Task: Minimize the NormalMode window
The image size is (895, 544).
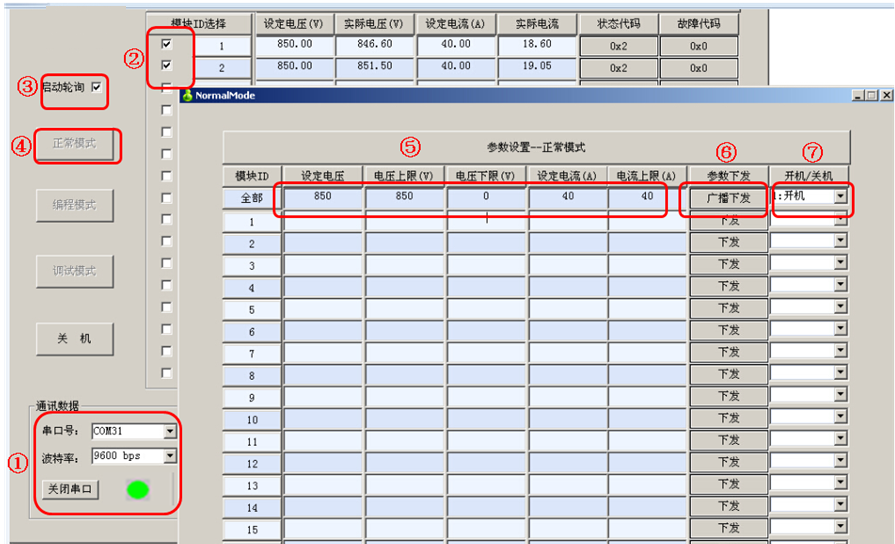Action: pos(858,95)
